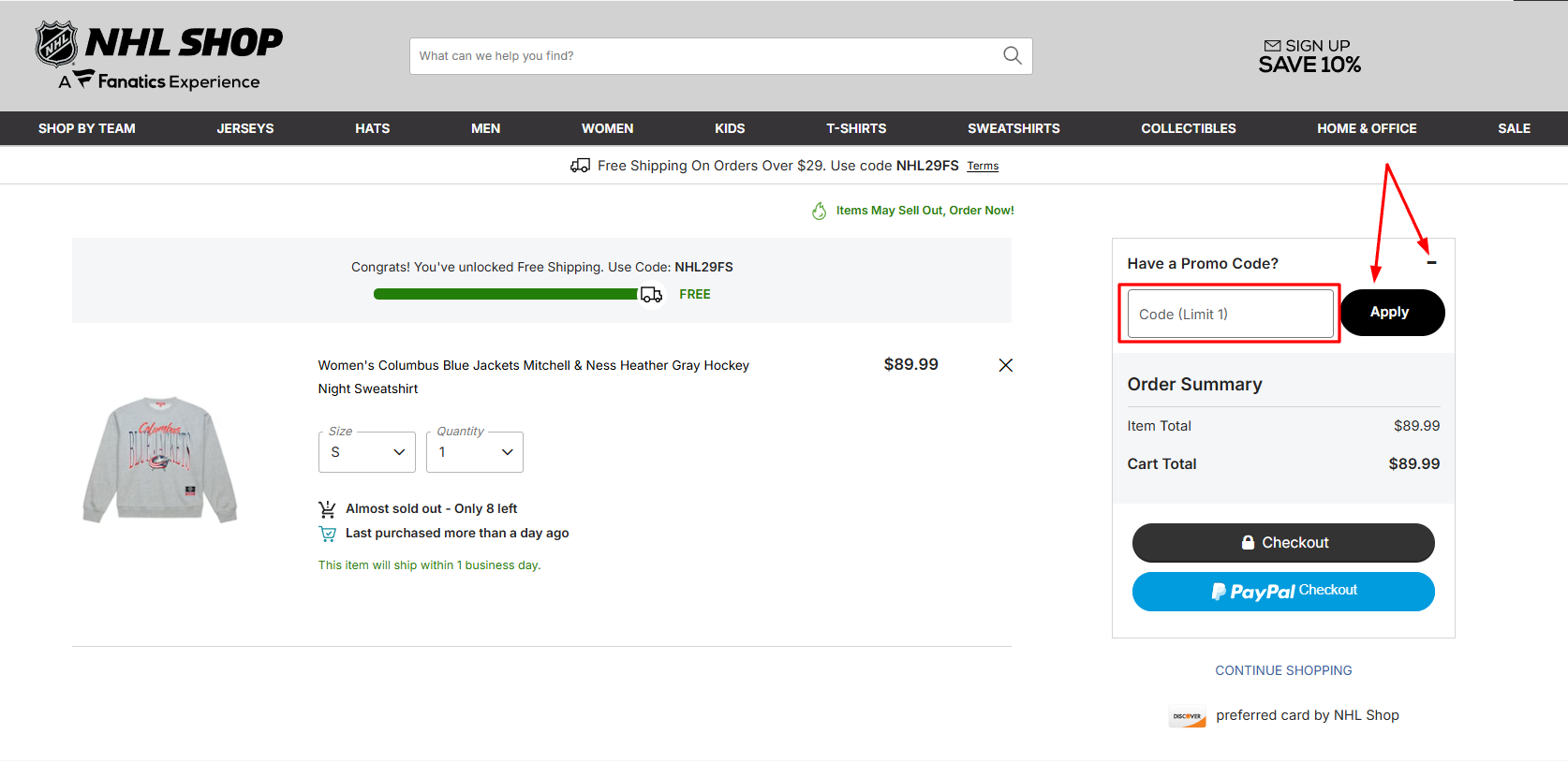
Task: Click 'preferred card by NHL Shop' text
Action: (1308, 715)
